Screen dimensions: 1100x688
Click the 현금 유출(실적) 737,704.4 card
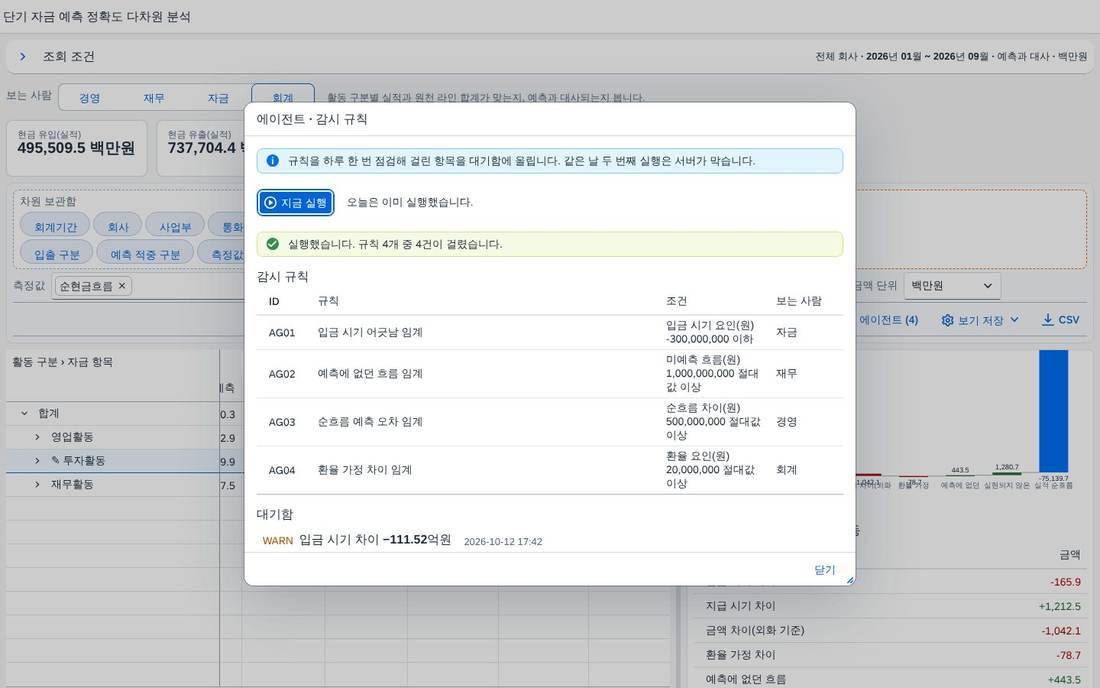[201, 147]
